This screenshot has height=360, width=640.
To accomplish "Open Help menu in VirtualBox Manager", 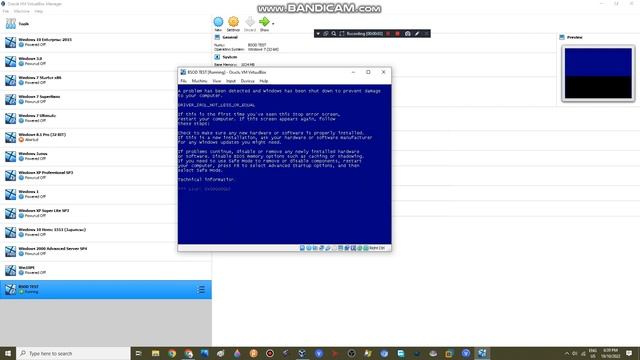I will pyautogui.click(x=38, y=11).
